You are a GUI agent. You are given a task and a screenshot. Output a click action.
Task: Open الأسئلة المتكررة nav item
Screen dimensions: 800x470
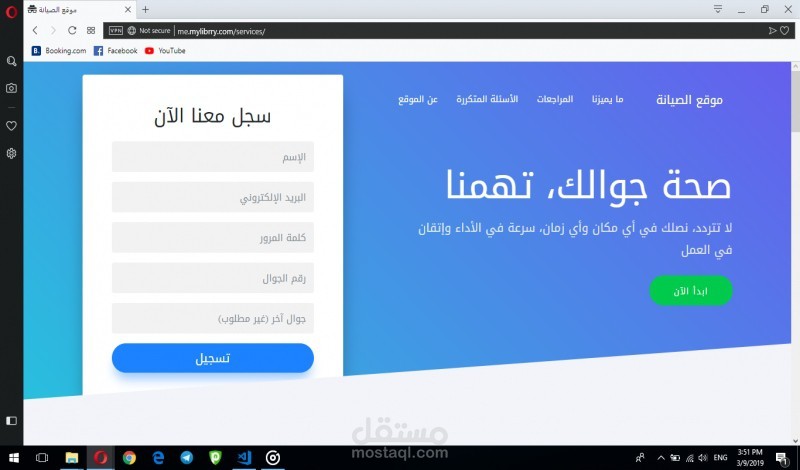(x=487, y=99)
